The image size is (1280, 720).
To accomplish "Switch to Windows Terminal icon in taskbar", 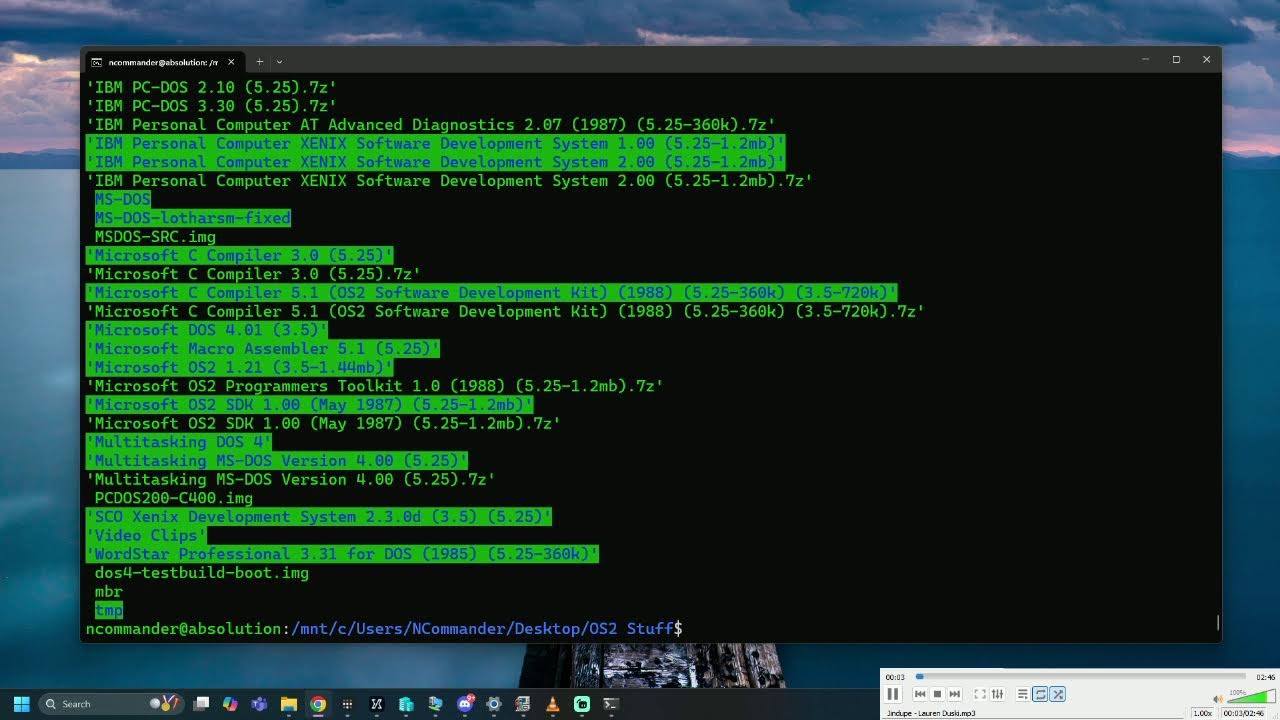I will coord(611,704).
